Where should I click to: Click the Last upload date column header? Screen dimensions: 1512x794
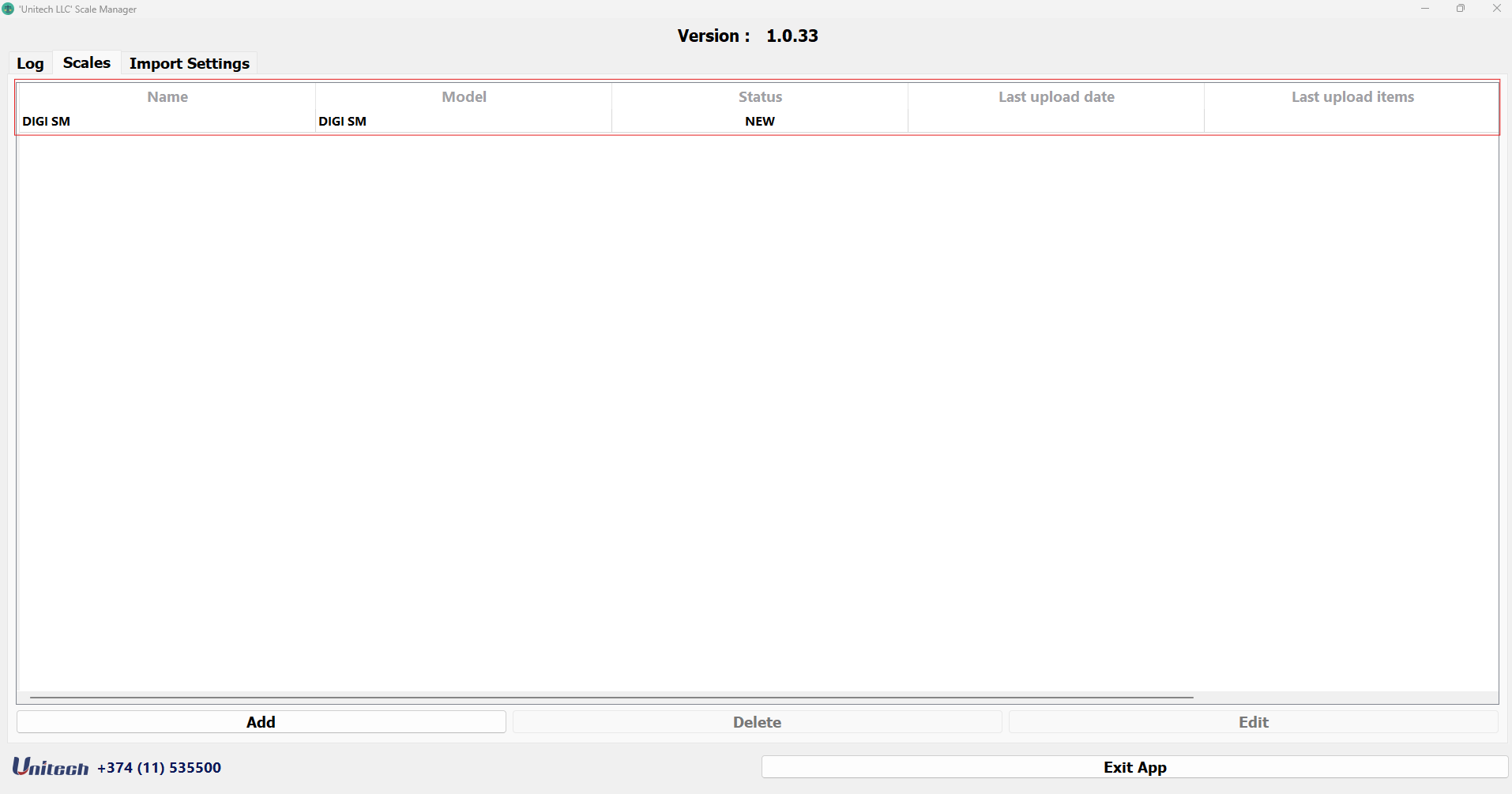click(1056, 96)
